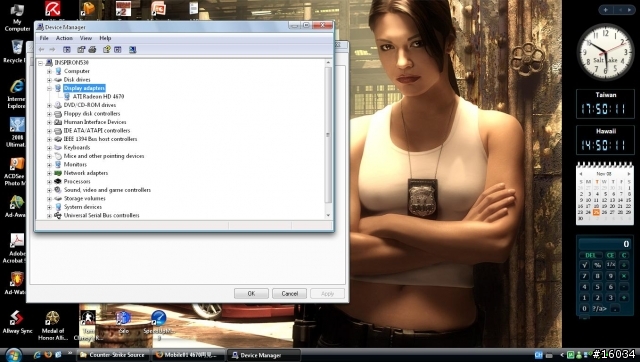Expand Universal Serial Bus controllers

coord(49,215)
